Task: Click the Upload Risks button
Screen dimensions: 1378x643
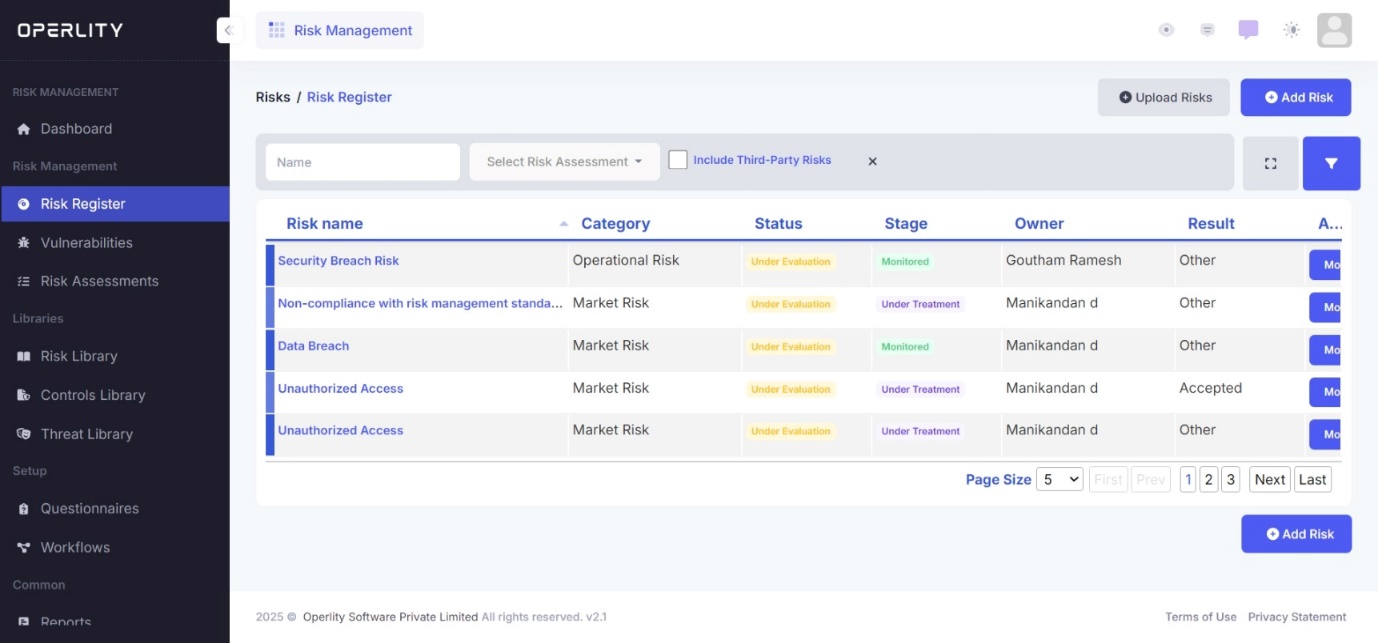Action: pyautogui.click(x=1165, y=97)
